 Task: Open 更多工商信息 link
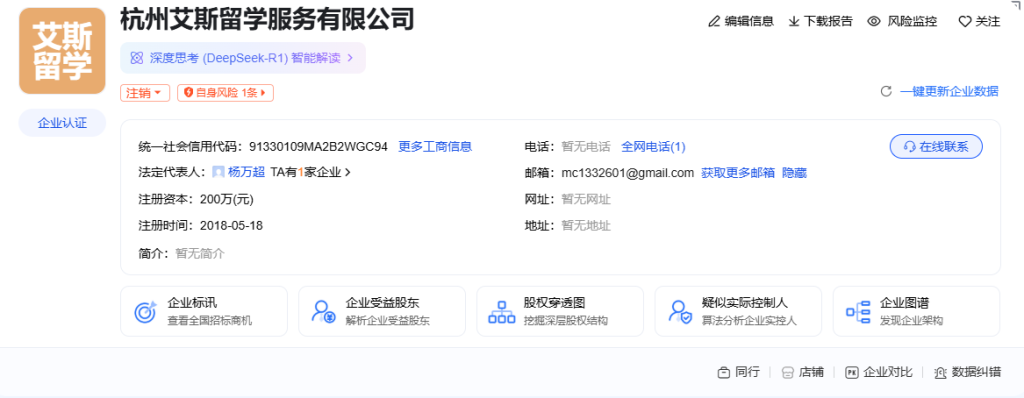coord(435,146)
